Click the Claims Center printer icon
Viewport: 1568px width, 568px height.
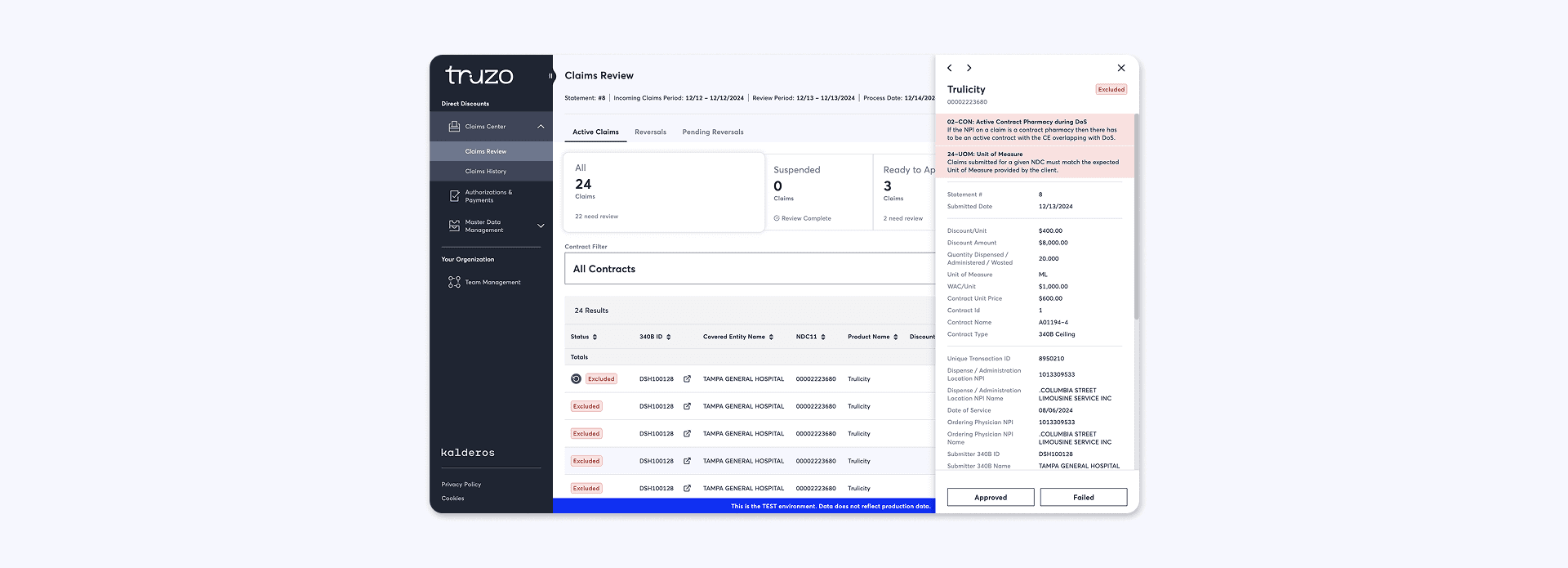coord(454,127)
